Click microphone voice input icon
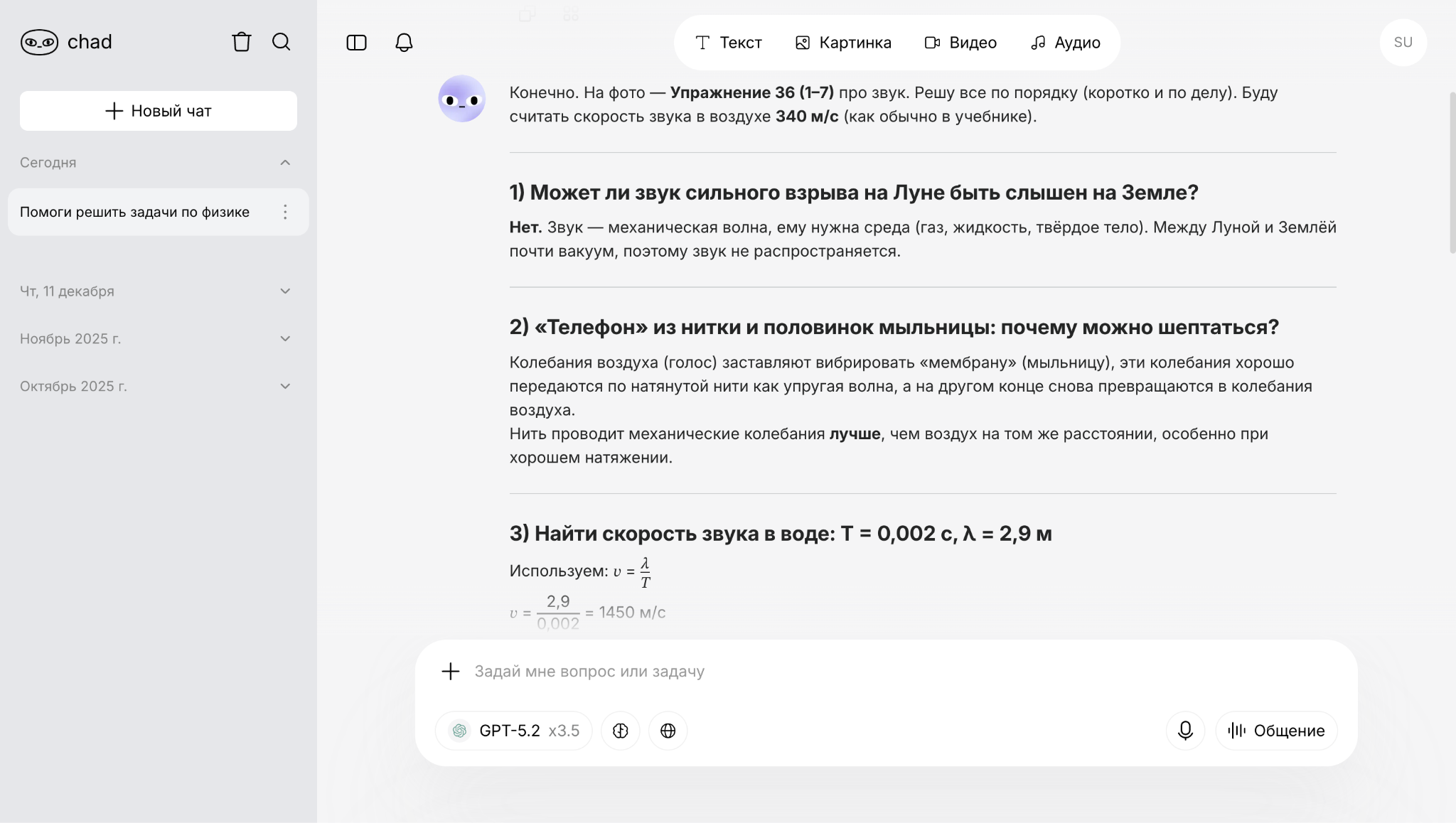 coord(1185,731)
